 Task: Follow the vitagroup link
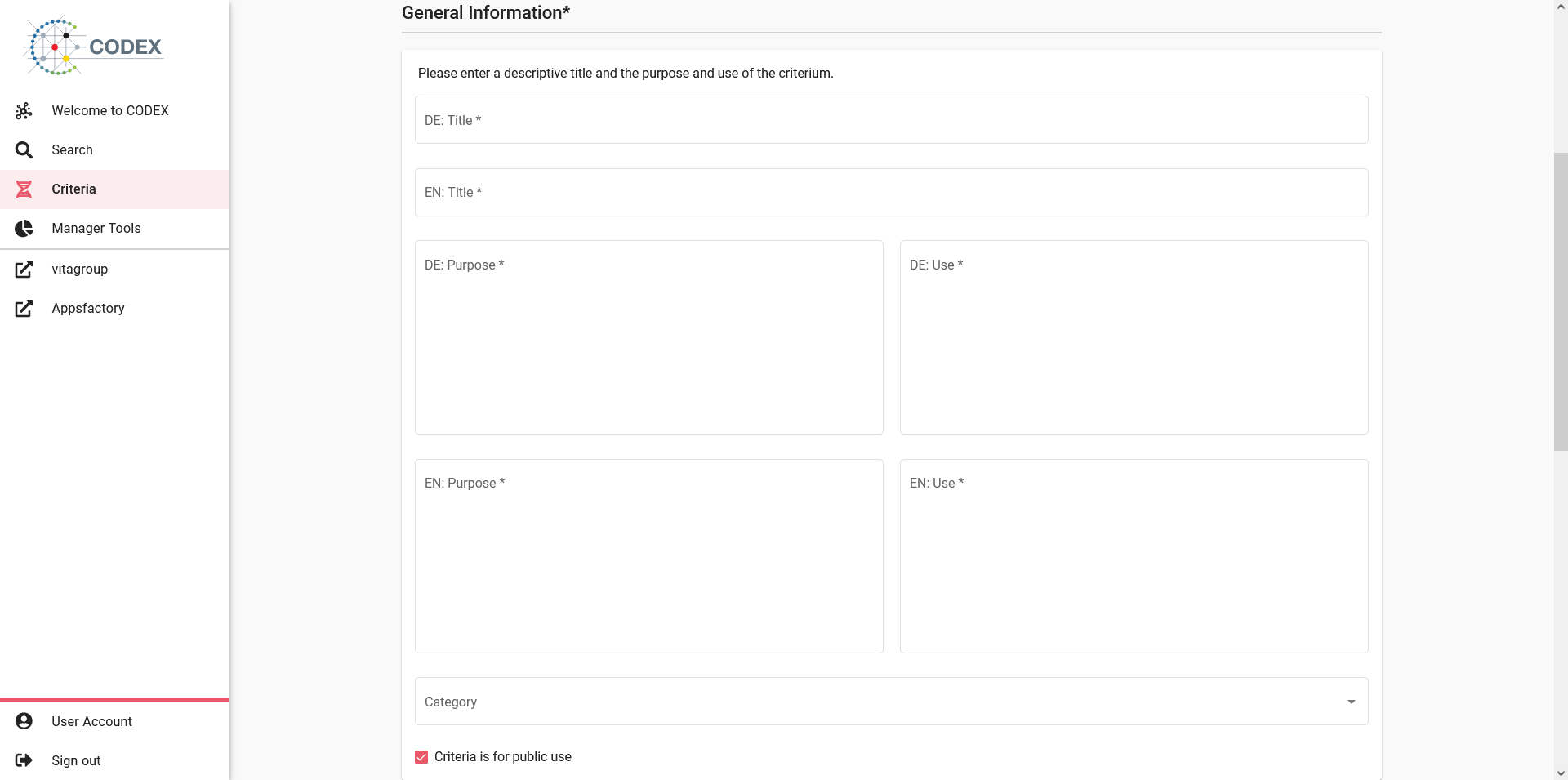[114, 269]
